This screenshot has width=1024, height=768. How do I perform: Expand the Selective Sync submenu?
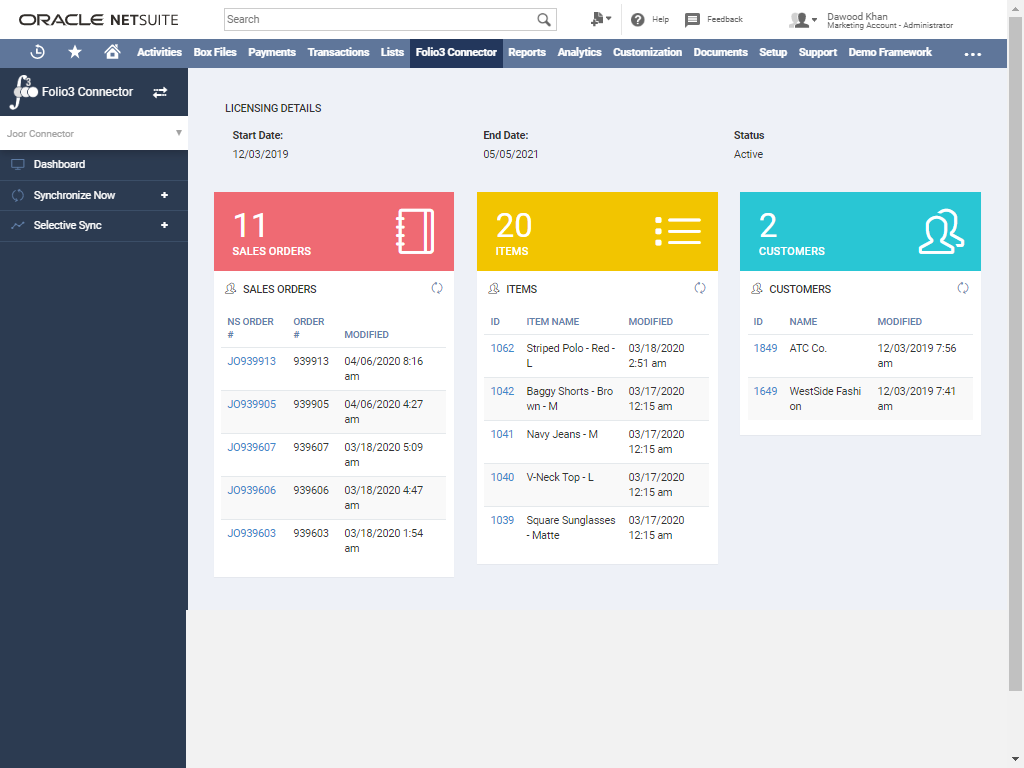165,225
